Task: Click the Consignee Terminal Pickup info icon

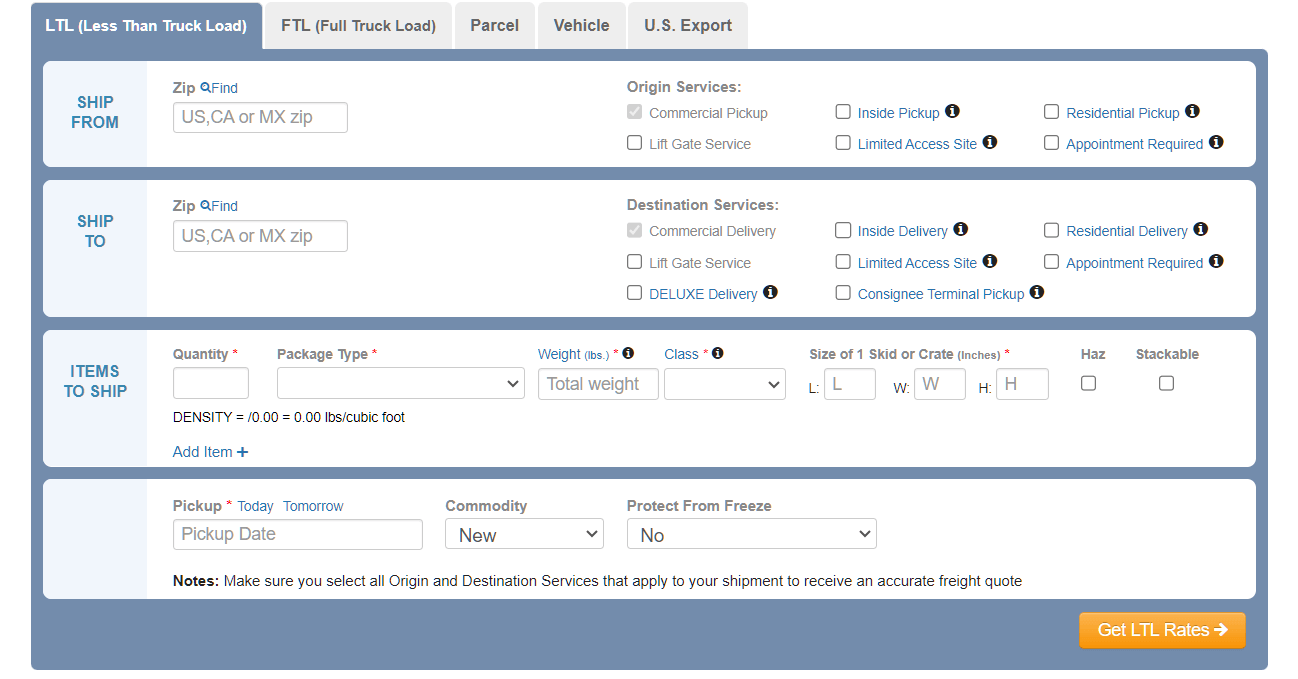Action: pos(1036,292)
